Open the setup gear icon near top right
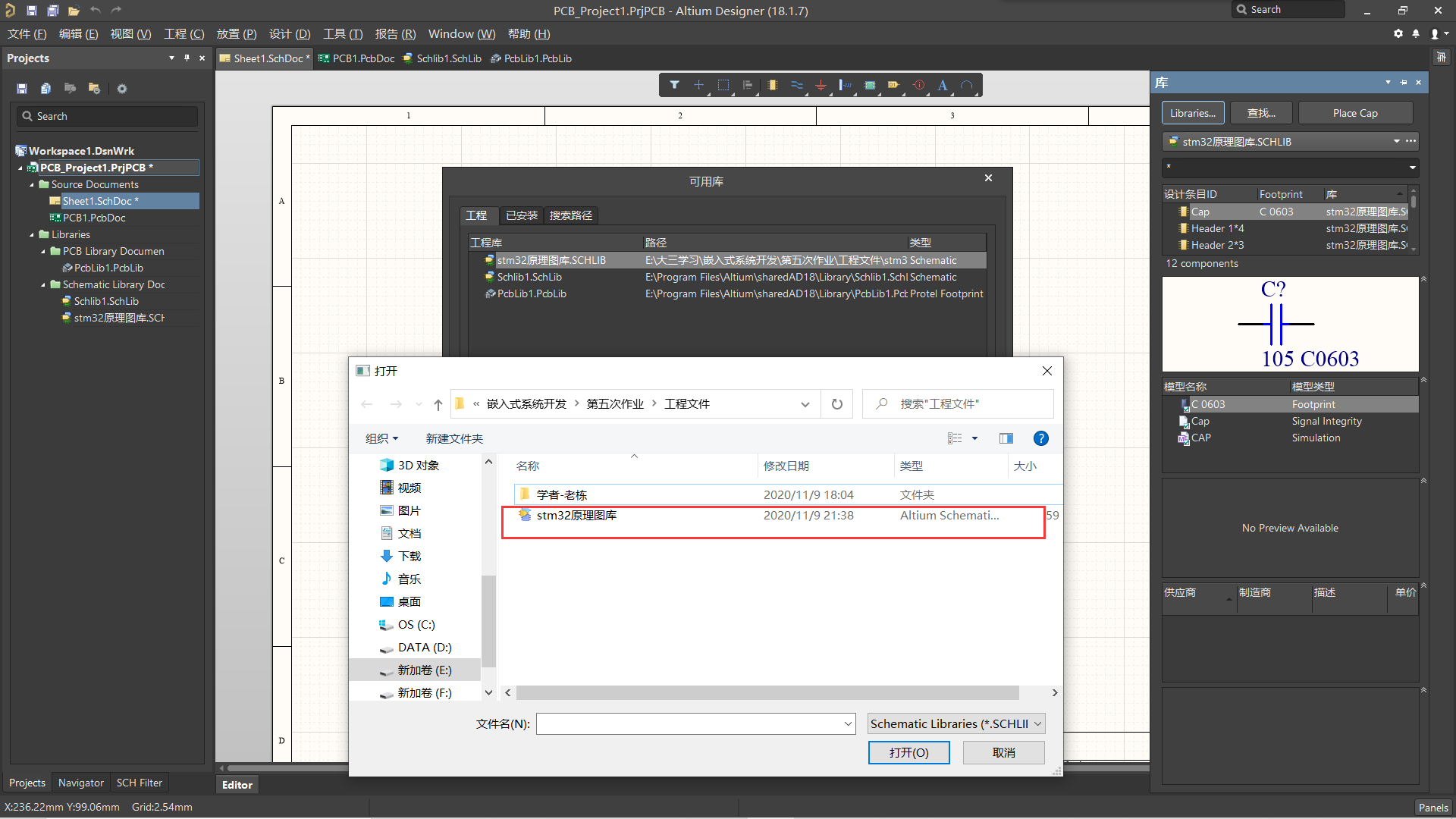Image resolution: width=1456 pixels, height=819 pixels. coord(1398,33)
